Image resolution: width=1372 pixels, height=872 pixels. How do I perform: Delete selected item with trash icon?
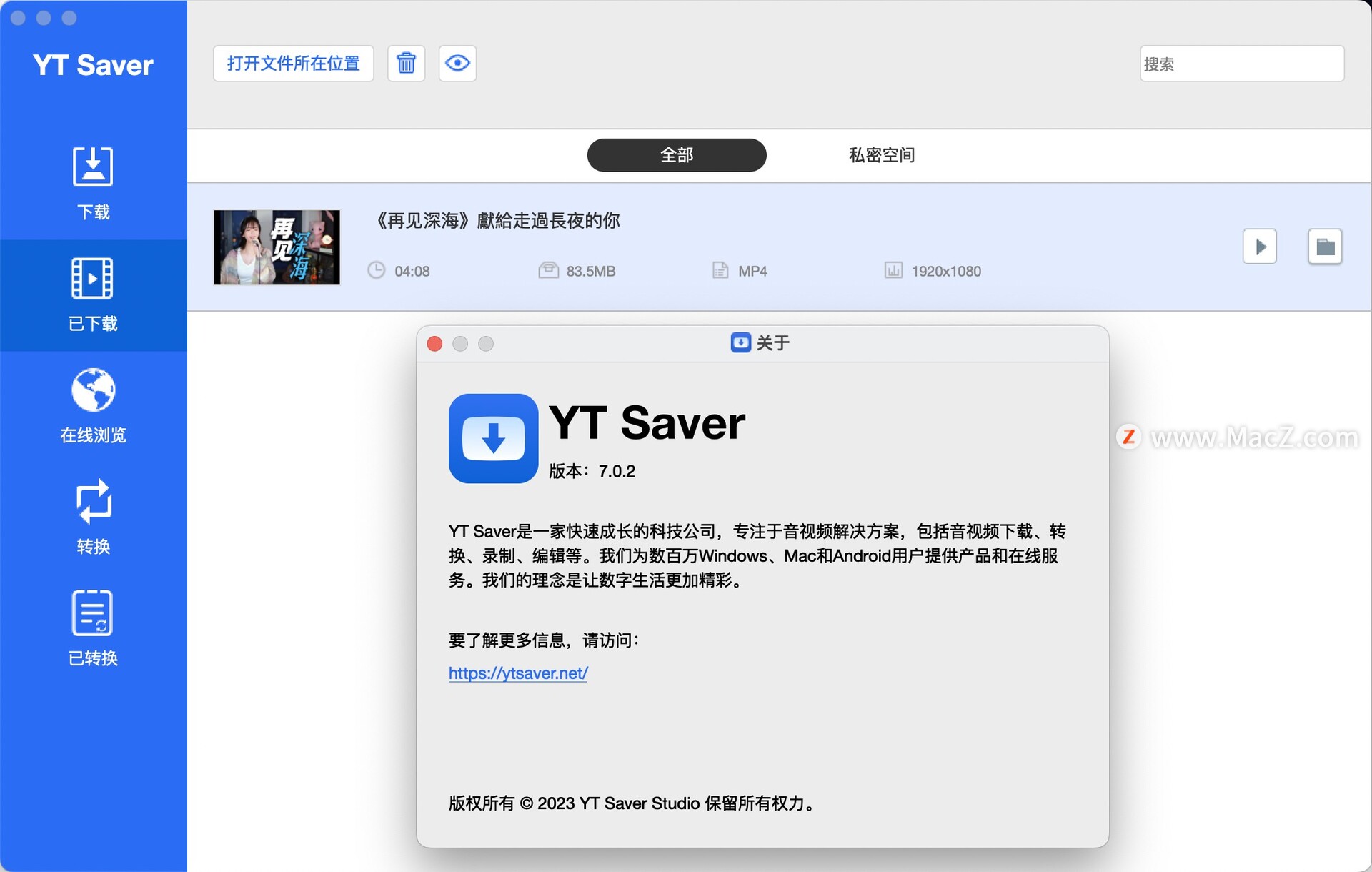[406, 64]
